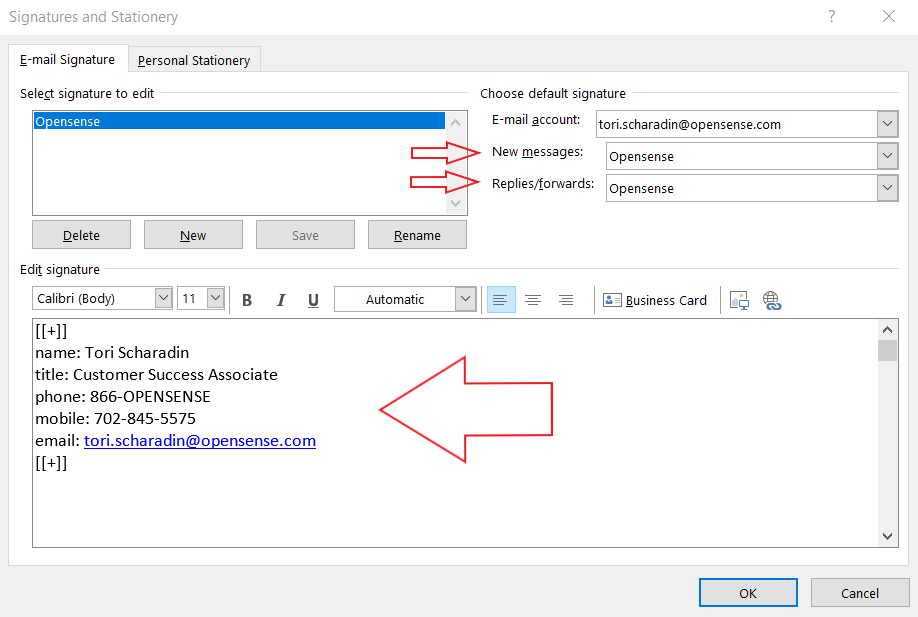918x617 pixels.
Task: Switch to the E-mail Signature tab
Action: (x=68, y=60)
